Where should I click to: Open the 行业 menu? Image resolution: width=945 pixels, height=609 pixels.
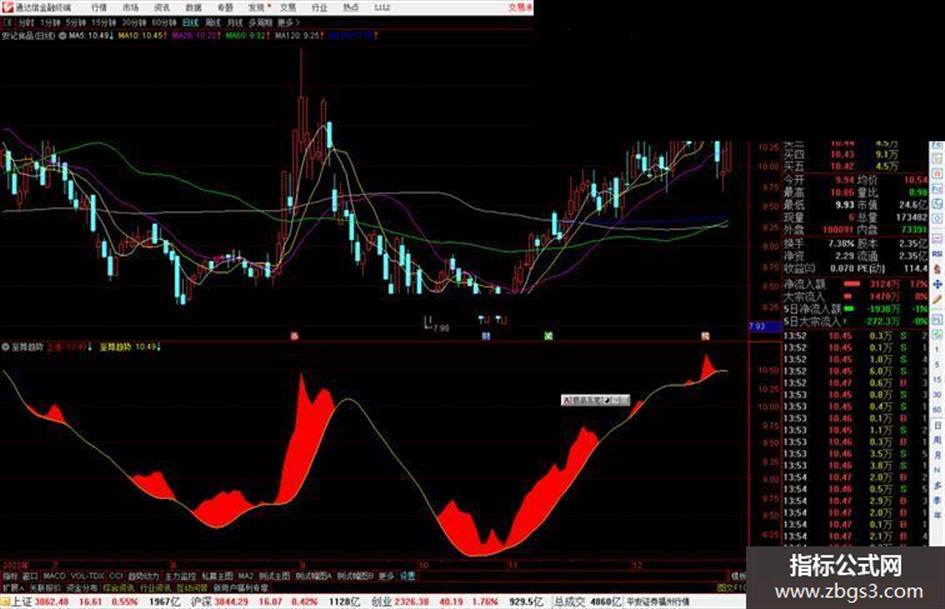(319, 8)
